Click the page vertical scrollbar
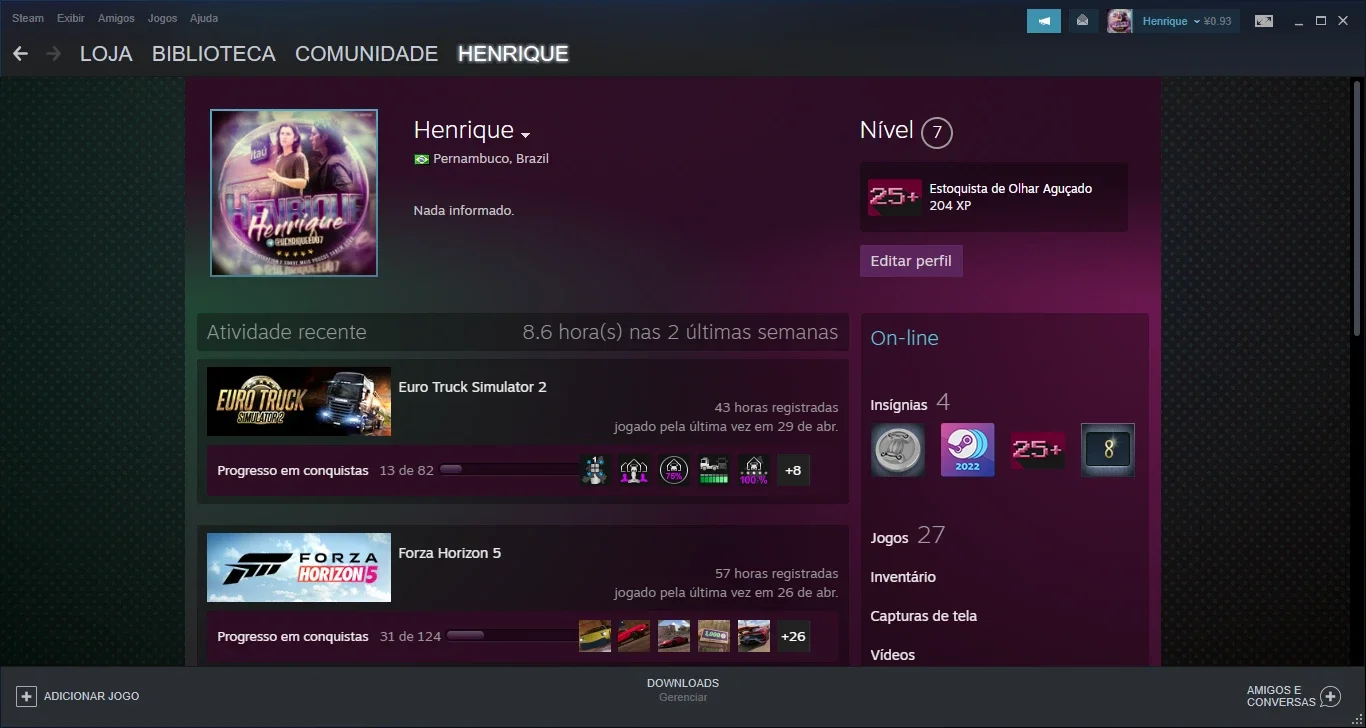 click(1358, 210)
